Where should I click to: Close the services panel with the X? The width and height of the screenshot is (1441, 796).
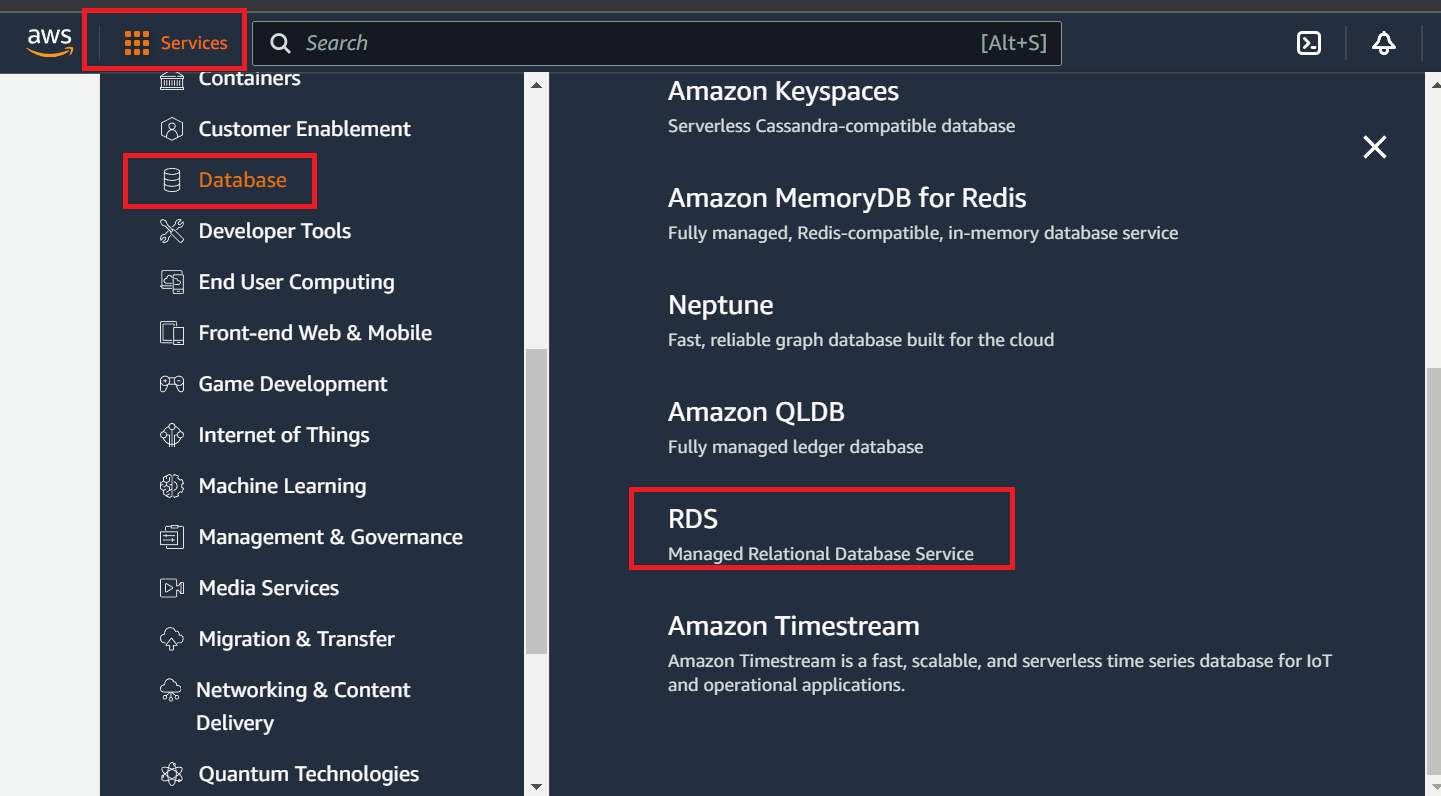[1374, 146]
